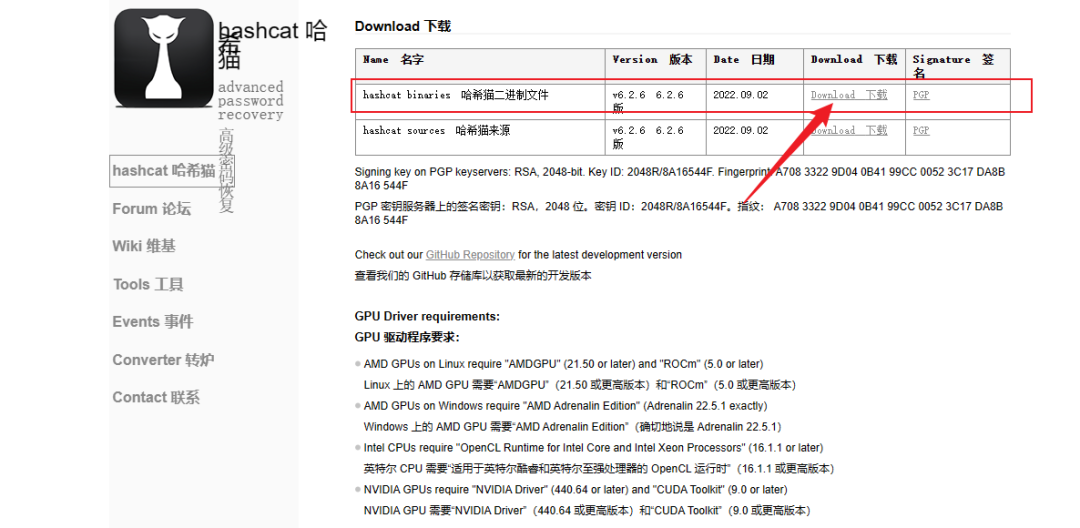The width and height of the screenshot is (1080, 528).
Task: Click the 'hashcat sources 哈希猫来源' cell
Action: [480, 137]
